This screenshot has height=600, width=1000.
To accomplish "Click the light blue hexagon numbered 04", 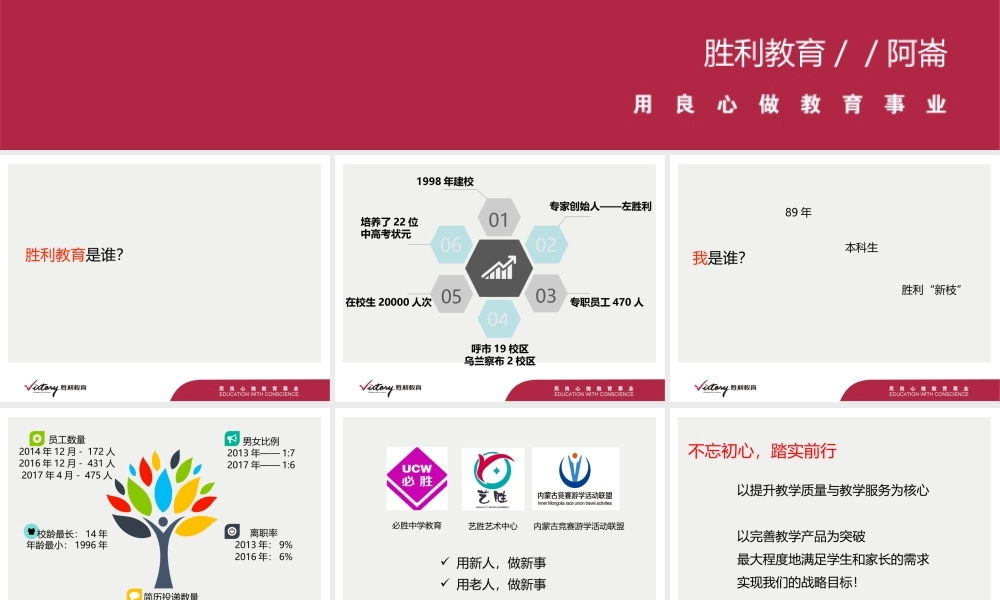I will 498,320.
